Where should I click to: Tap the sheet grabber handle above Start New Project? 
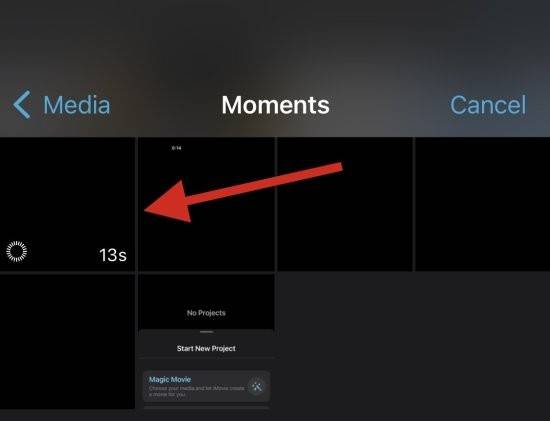pyautogui.click(x=207, y=332)
